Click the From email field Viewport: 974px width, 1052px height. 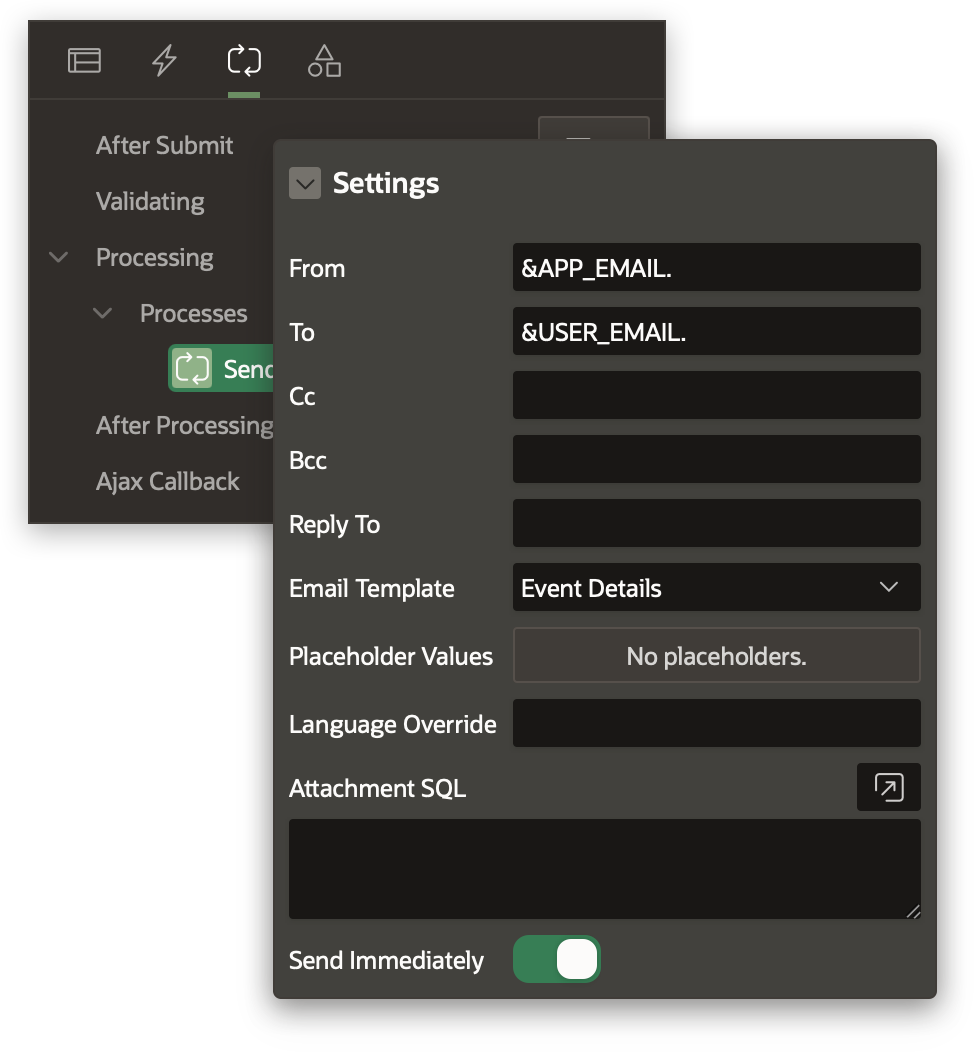(716, 268)
